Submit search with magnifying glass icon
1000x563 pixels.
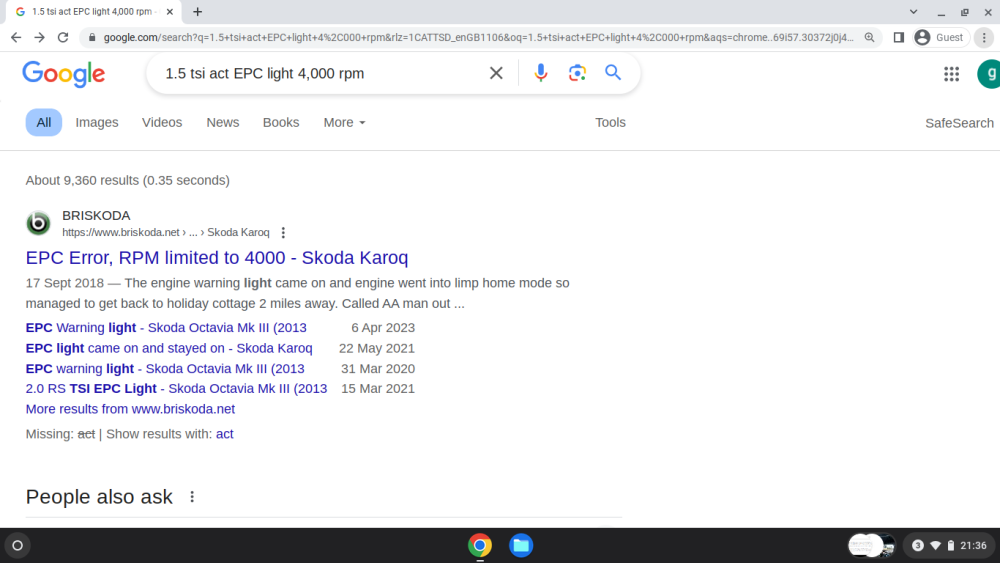613,73
